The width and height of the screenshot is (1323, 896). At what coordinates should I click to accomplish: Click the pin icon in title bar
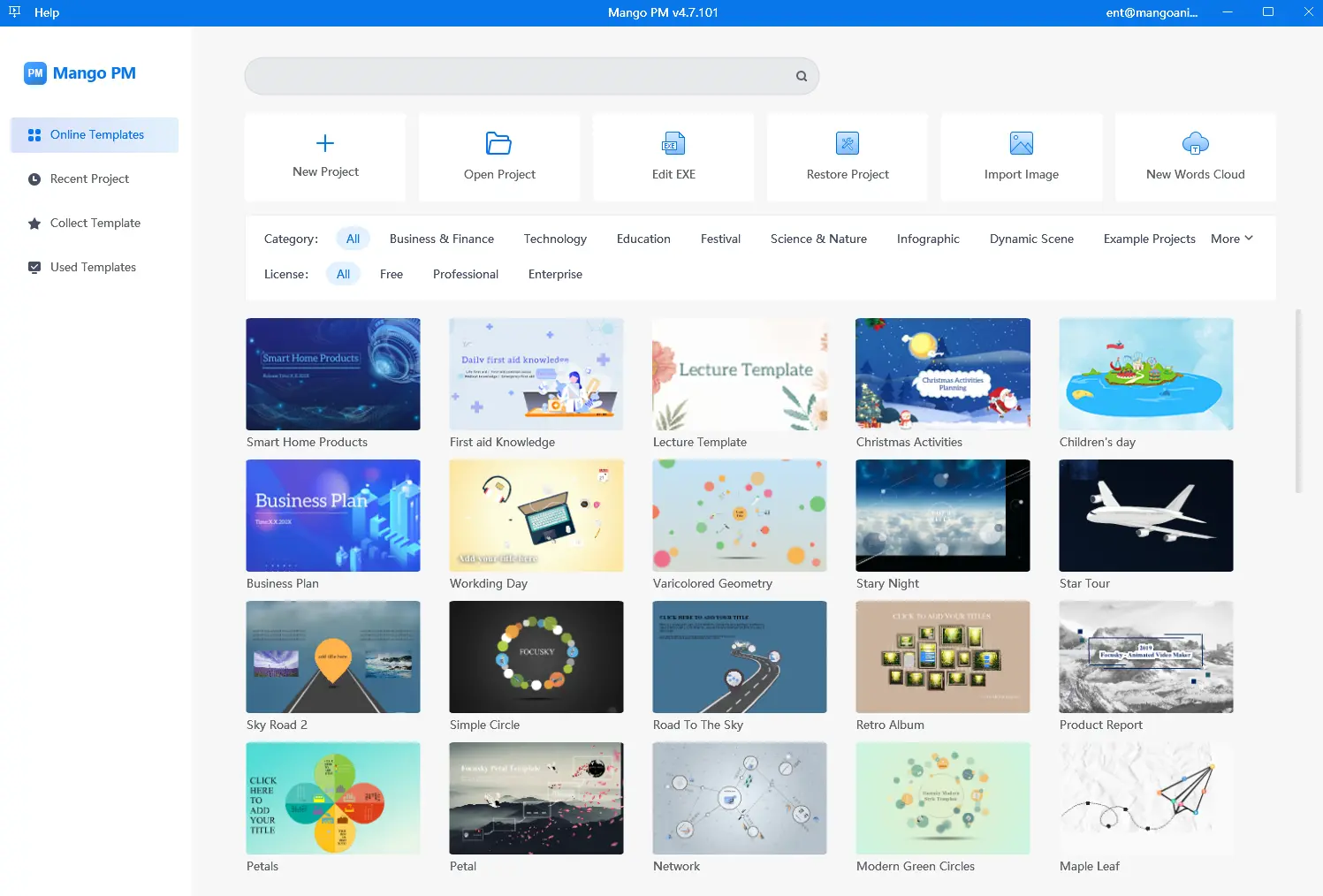pos(14,12)
